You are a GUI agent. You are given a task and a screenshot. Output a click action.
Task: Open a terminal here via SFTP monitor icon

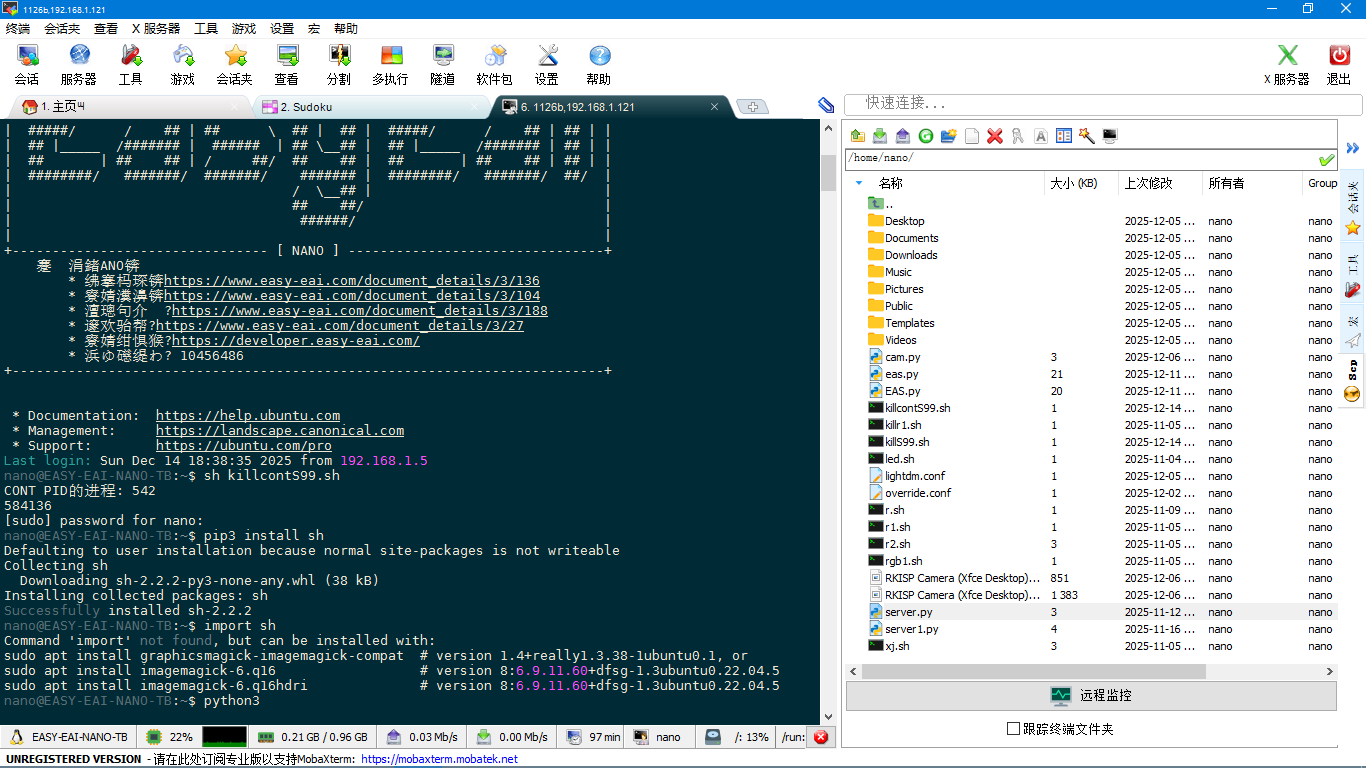1110,136
